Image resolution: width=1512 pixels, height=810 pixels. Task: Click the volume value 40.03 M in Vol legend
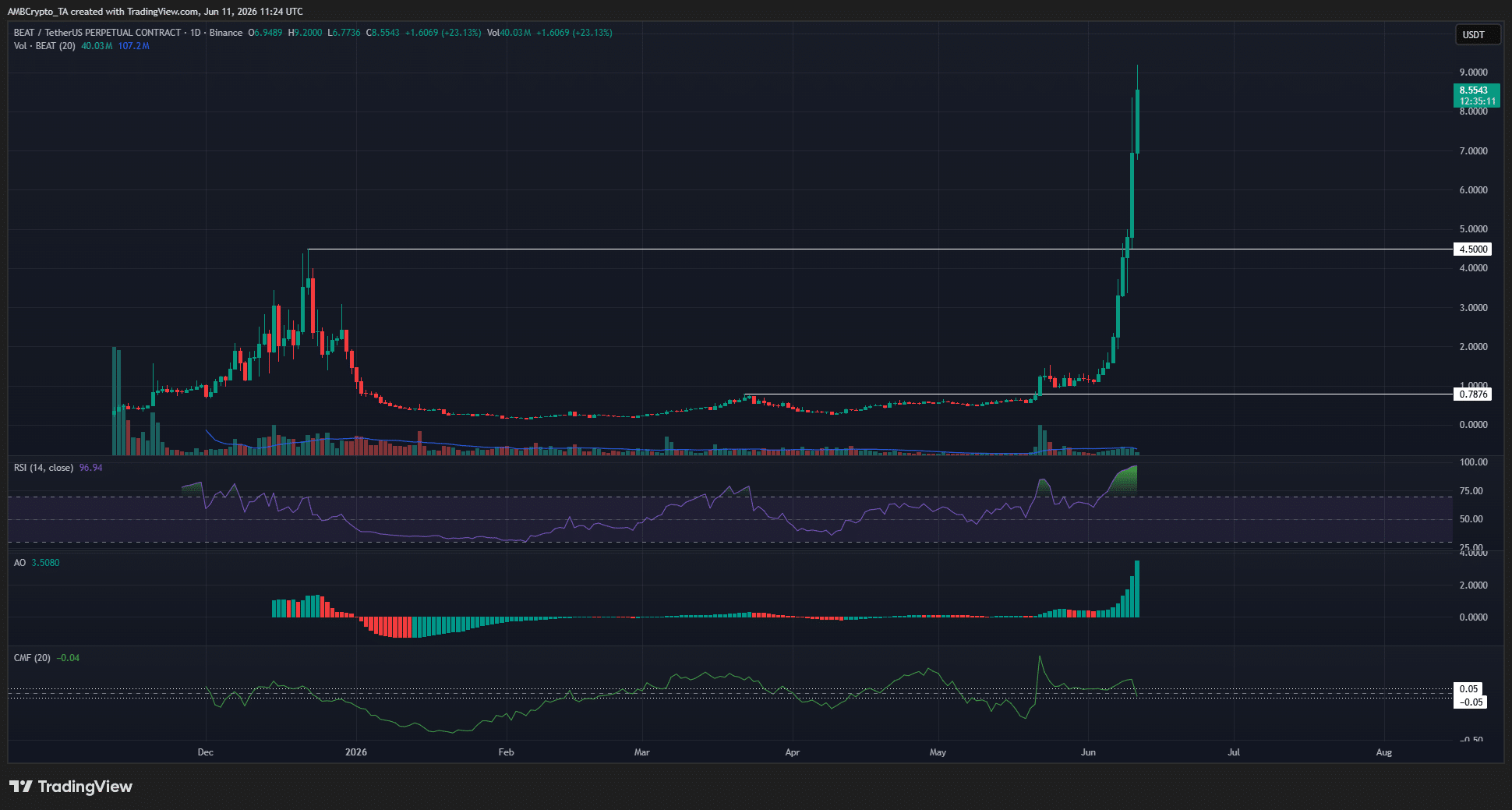click(97, 46)
